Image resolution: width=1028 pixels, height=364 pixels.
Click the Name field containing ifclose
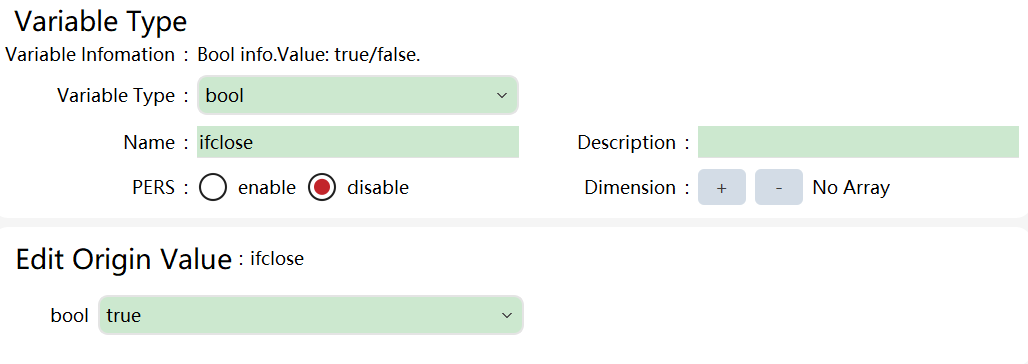click(x=358, y=142)
